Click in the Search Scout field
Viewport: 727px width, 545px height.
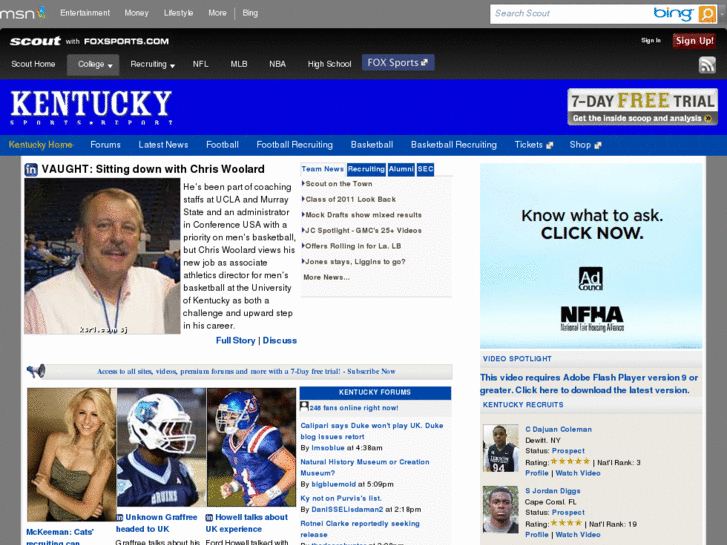570,14
